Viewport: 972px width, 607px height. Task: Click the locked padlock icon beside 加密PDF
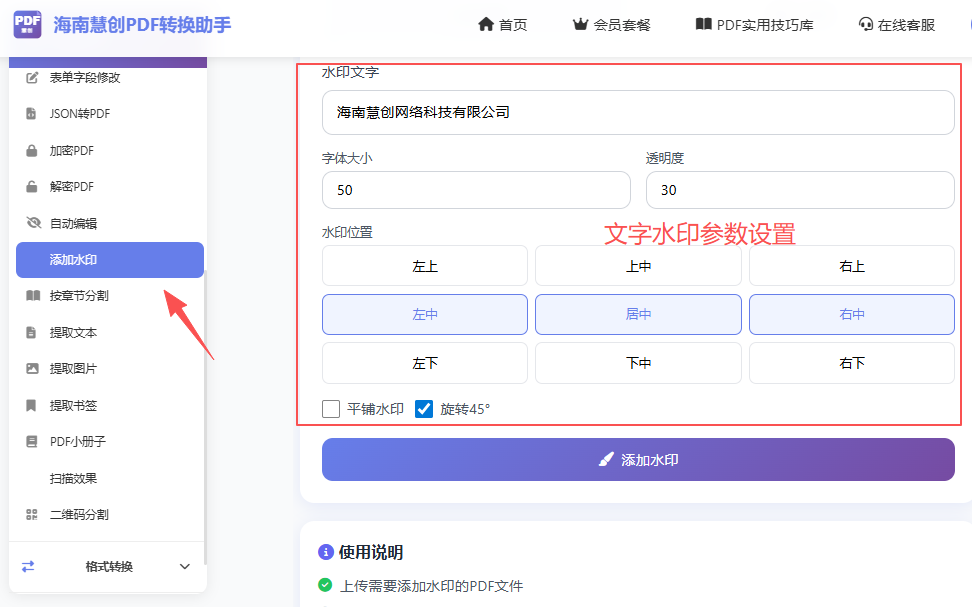click(32, 150)
